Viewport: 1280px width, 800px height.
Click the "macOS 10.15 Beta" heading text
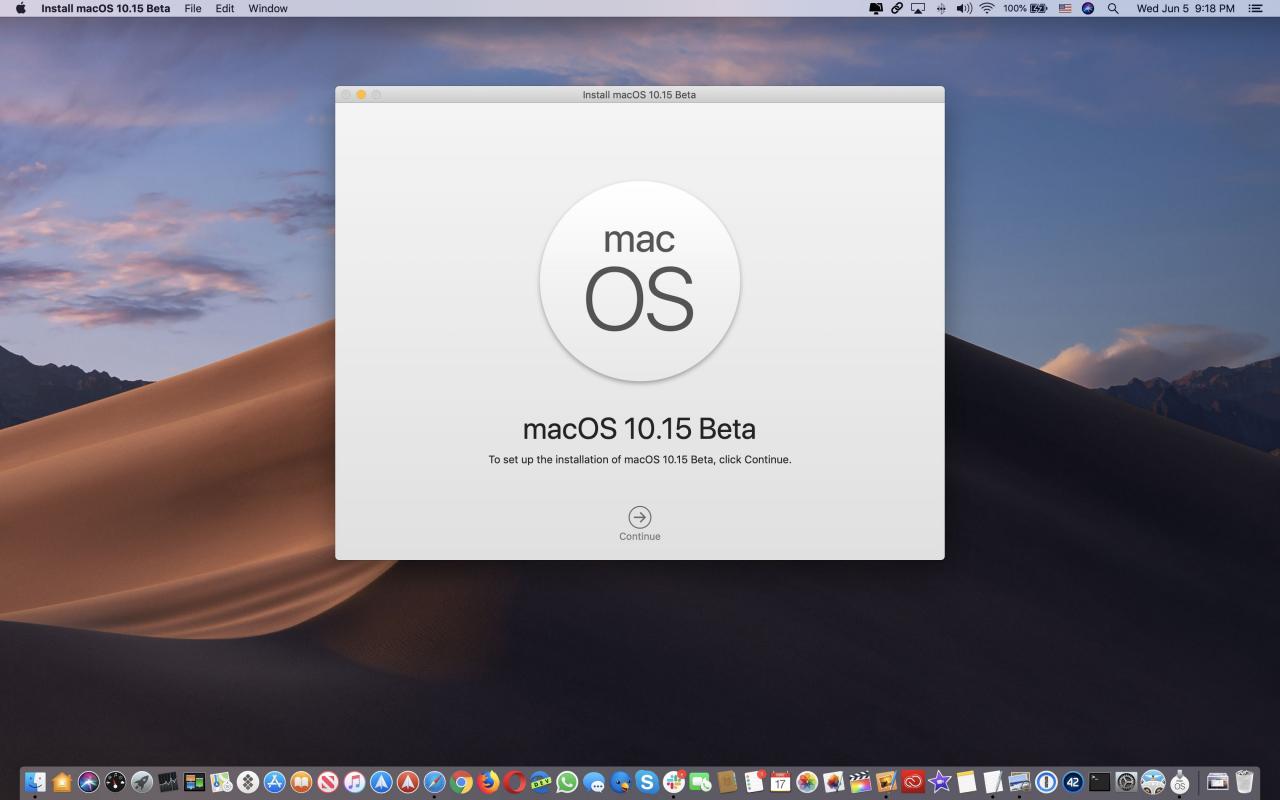point(639,428)
